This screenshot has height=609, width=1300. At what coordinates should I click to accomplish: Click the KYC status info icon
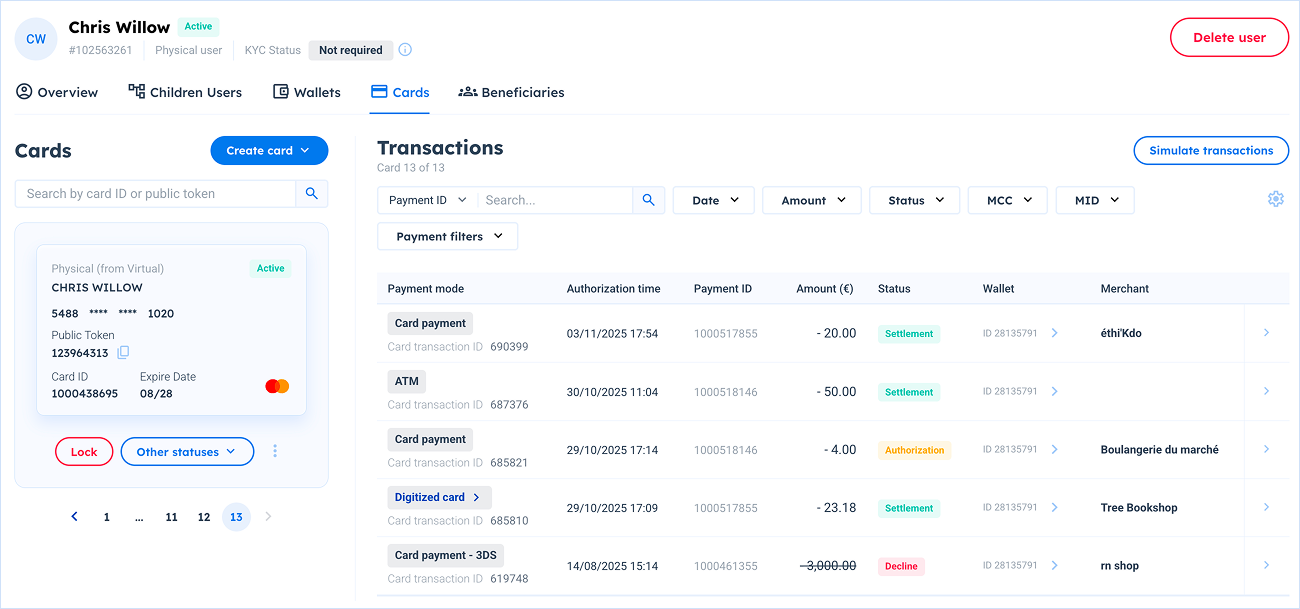point(405,50)
